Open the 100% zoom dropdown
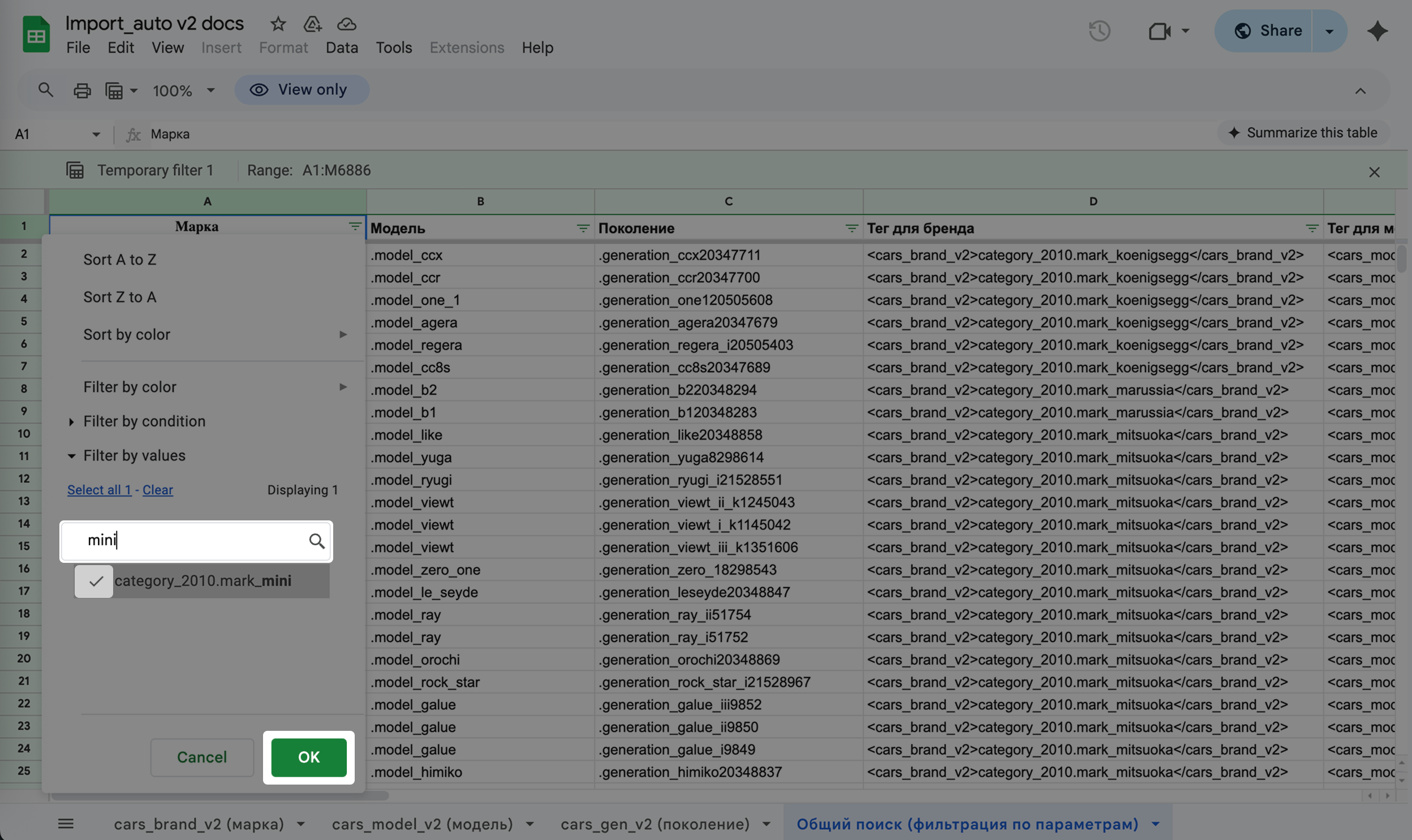Screen dimensions: 1412x840 (183, 90)
